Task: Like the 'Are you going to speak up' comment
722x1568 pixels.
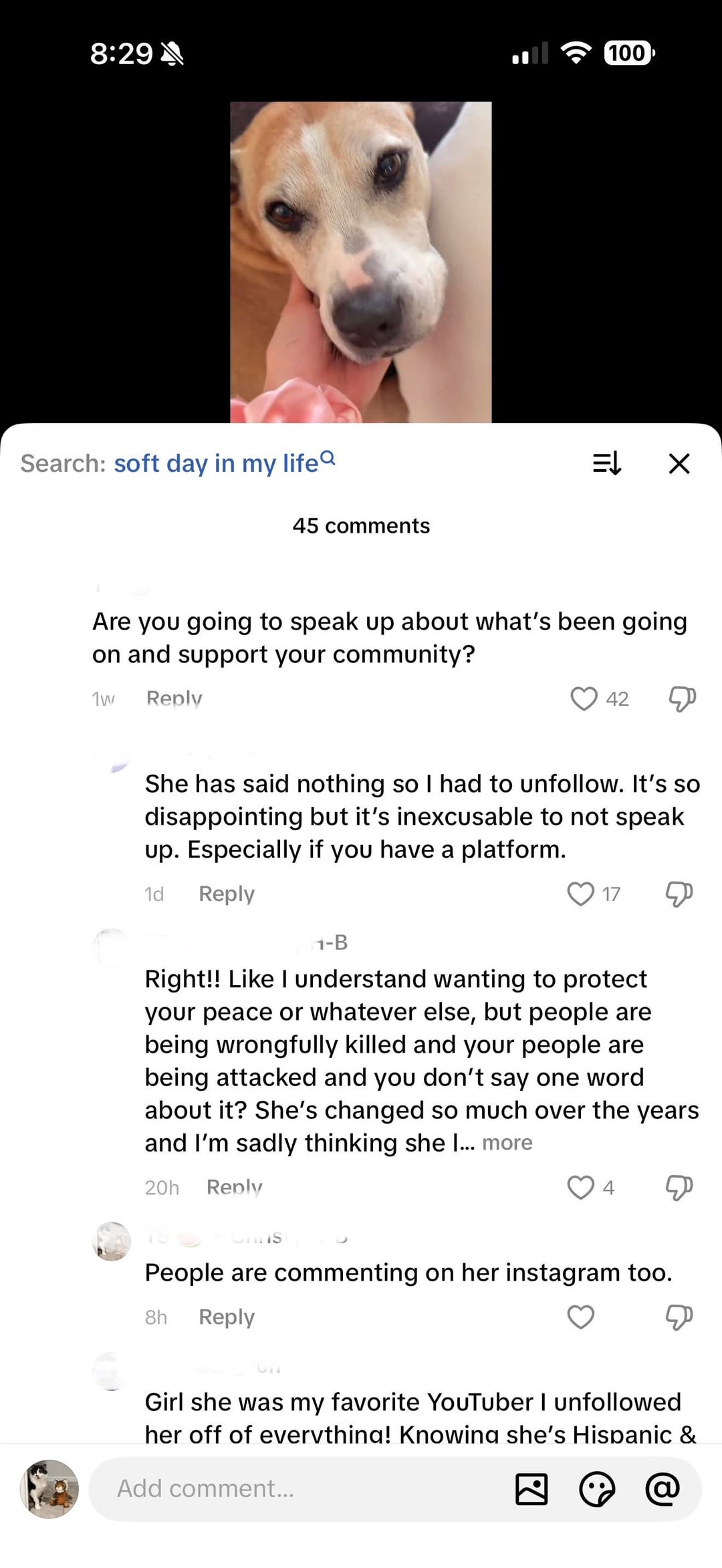Action: 583,698
